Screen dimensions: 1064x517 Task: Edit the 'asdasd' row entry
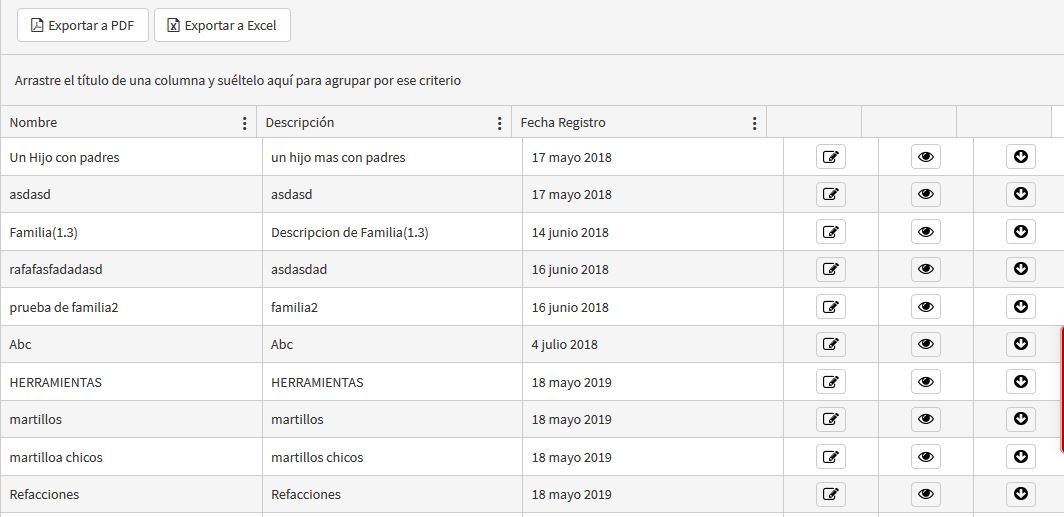coord(830,194)
